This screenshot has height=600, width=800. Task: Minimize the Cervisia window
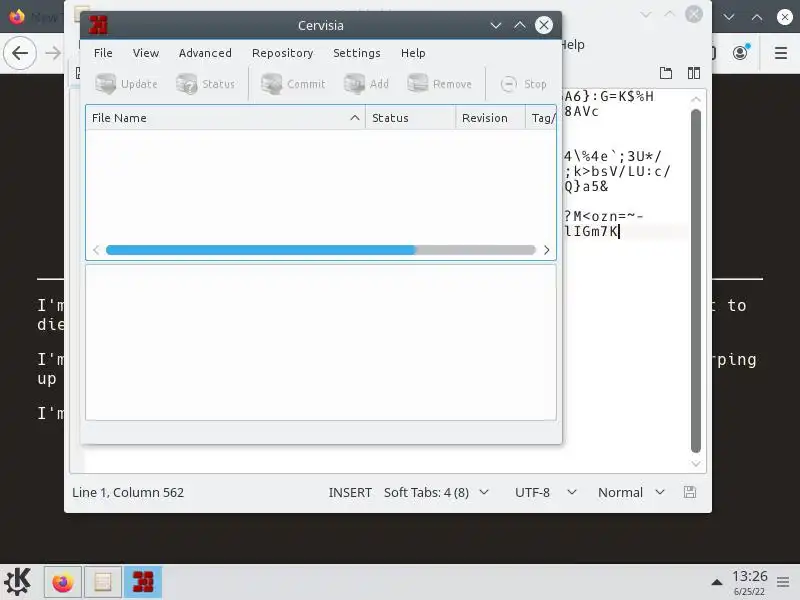[495, 25]
